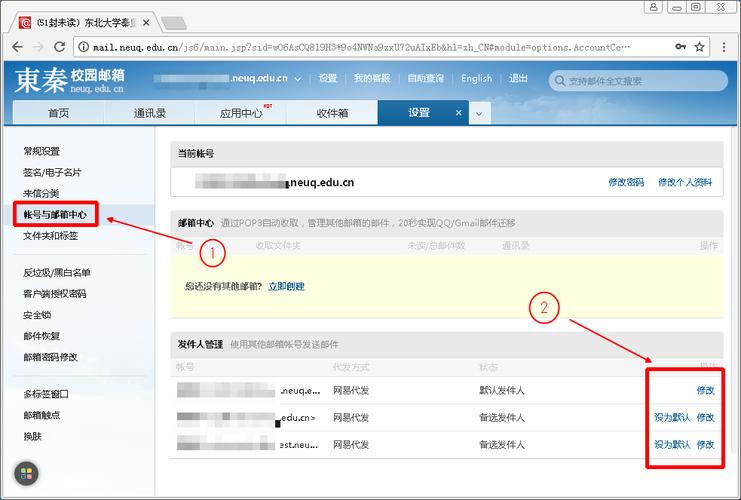Click 退出 to log out

point(518,78)
